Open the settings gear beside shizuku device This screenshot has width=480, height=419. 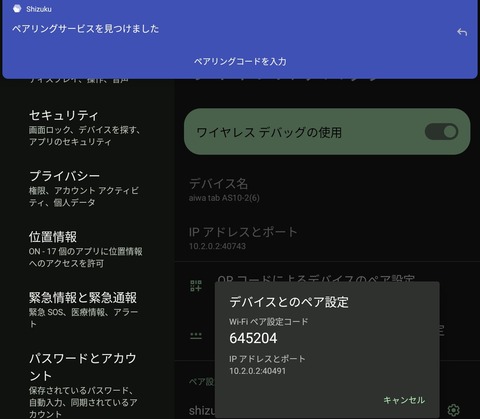pyautogui.click(x=453, y=410)
